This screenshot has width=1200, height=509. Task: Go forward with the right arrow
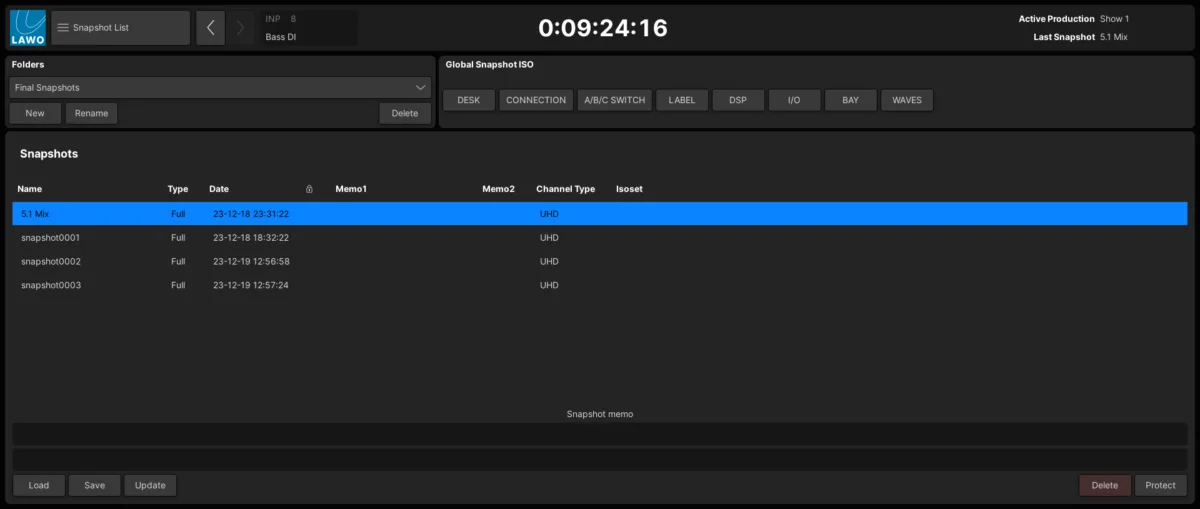[x=240, y=28]
